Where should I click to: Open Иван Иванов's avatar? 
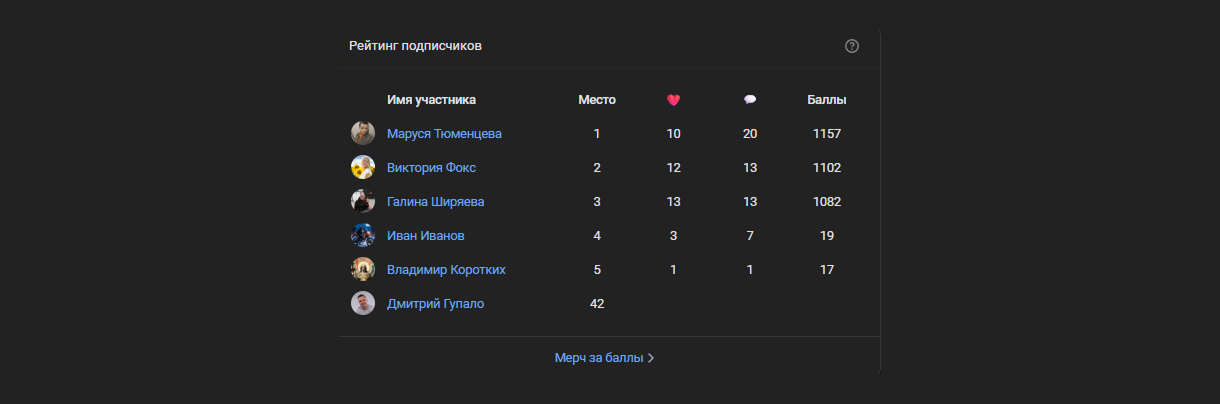click(363, 235)
